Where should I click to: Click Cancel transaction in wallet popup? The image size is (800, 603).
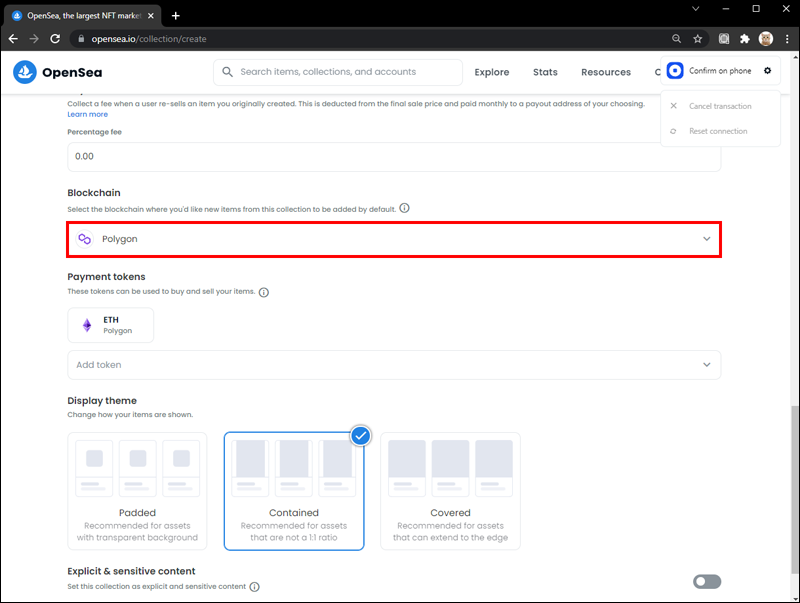point(720,106)
